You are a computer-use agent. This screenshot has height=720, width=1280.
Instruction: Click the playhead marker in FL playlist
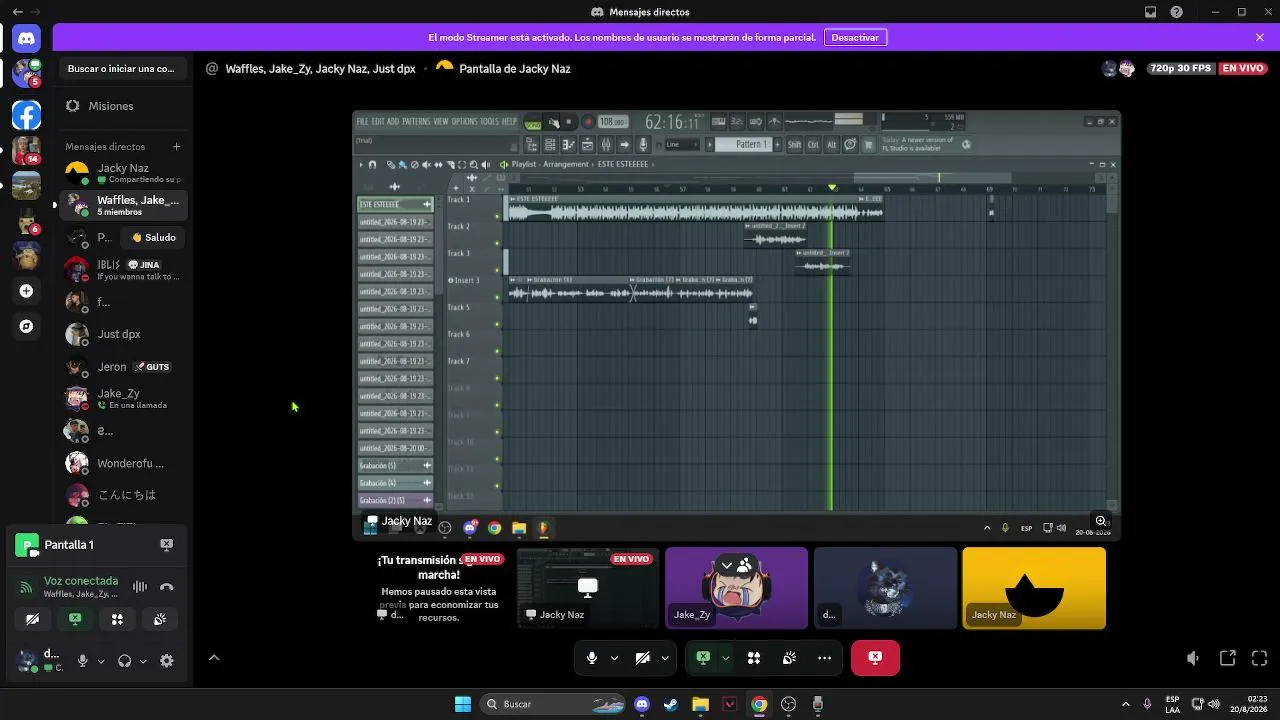coord(832,188)
